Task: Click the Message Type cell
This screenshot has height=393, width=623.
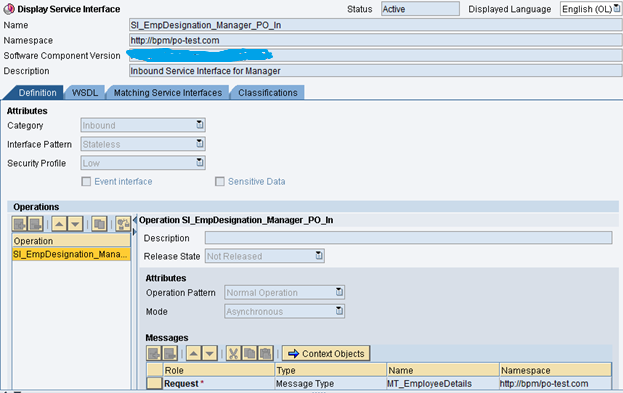Action: click(x=331, y=383)
